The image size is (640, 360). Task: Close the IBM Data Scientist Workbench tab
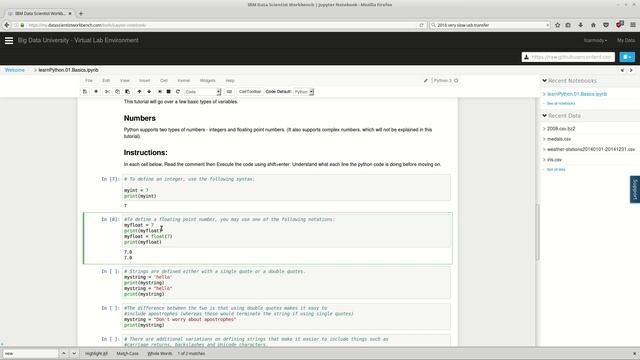70,13
